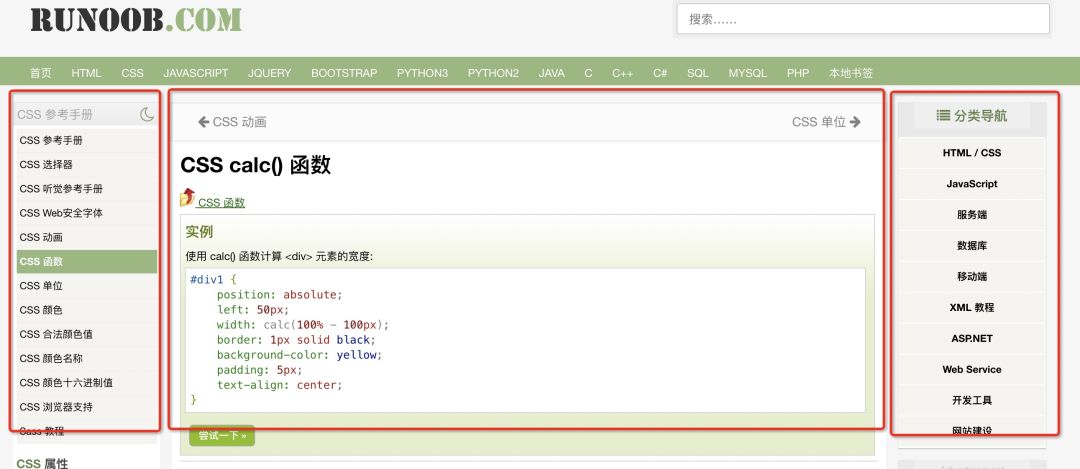Open the C item in navigation bar
This screenshot has width=1080, height=469.
[588, 73]
